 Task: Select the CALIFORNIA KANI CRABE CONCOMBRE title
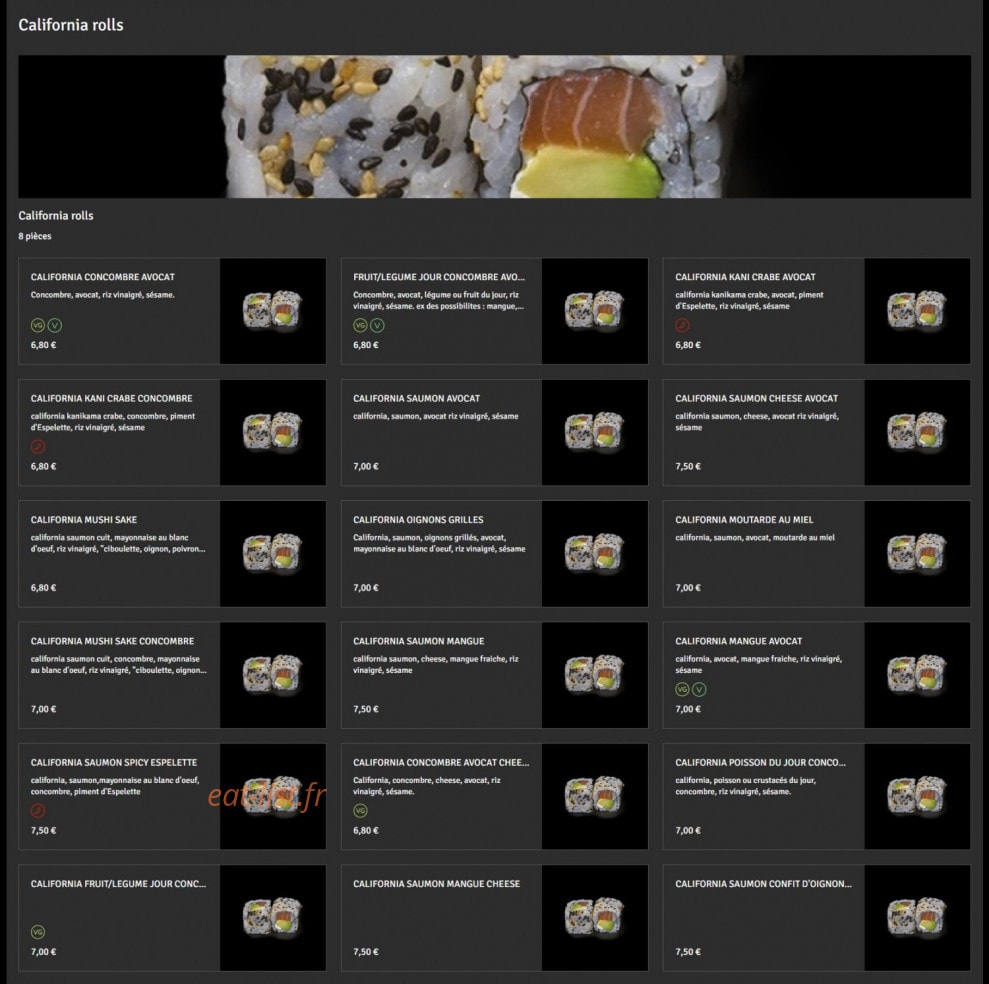[x=112, y=399]
